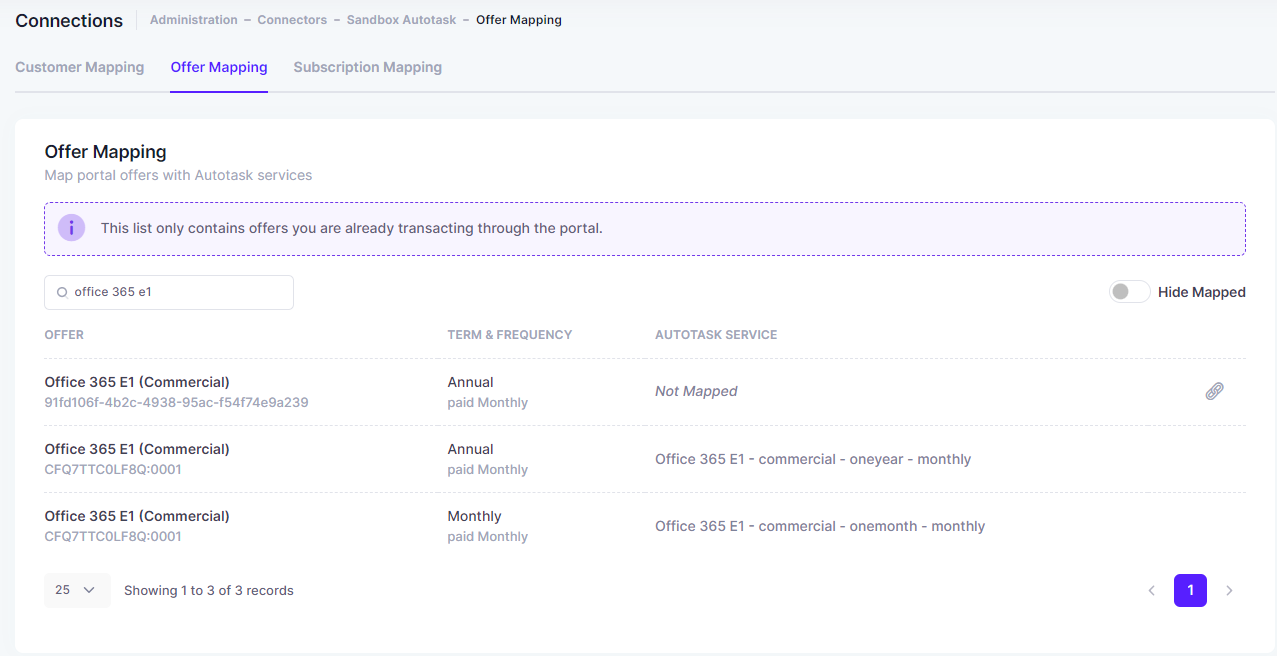Go to the next page arrow
1277x656 pixels.
coord(1229,590)
